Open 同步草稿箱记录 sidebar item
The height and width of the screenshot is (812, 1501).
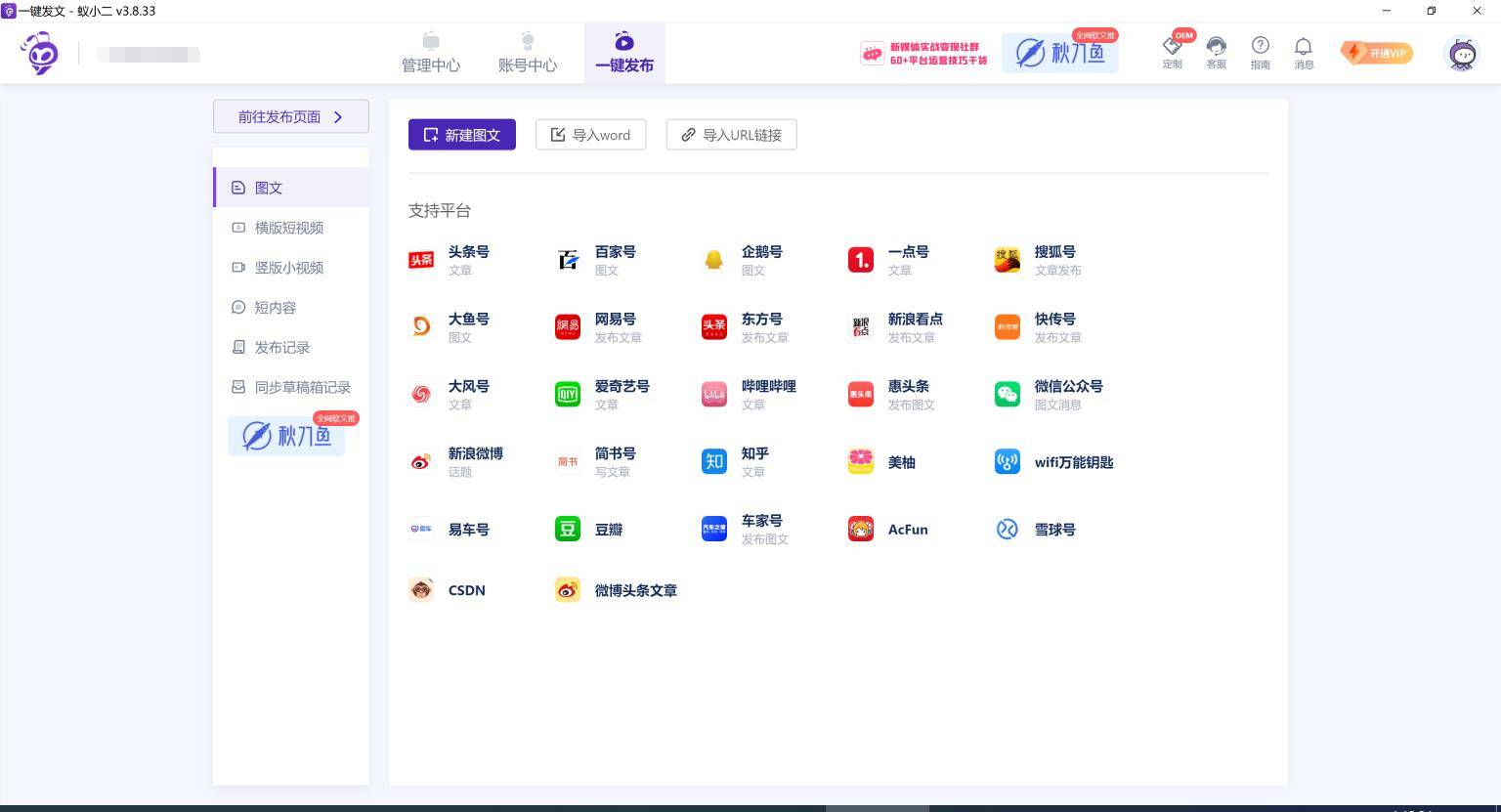tap(291, 388)
